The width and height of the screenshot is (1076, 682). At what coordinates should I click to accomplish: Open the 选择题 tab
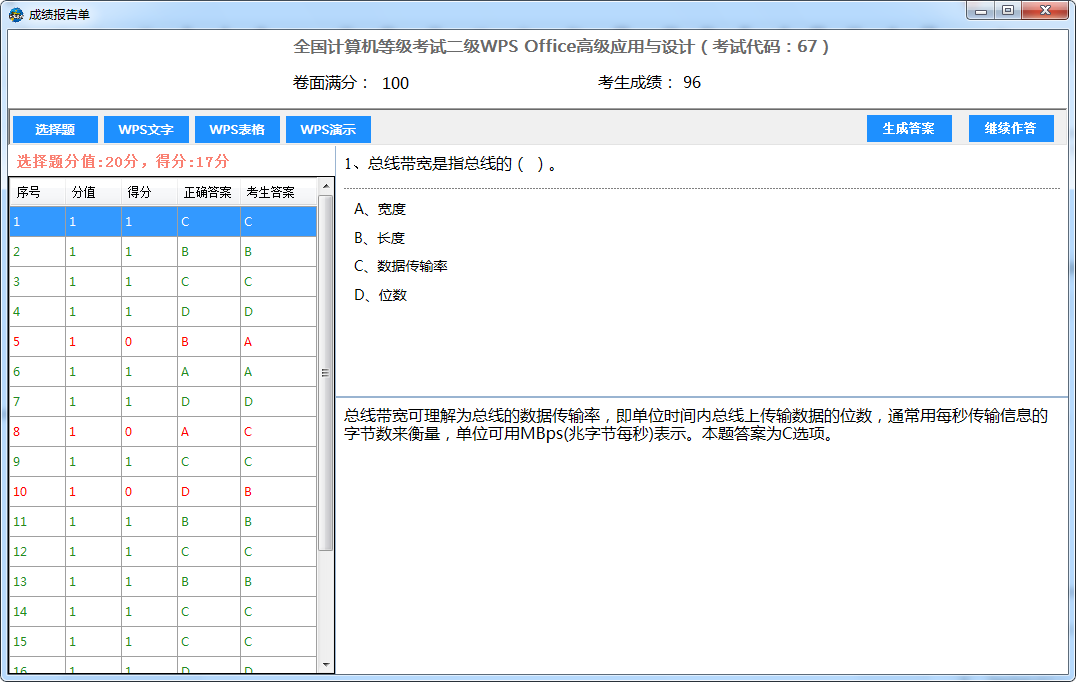point(55,129)
